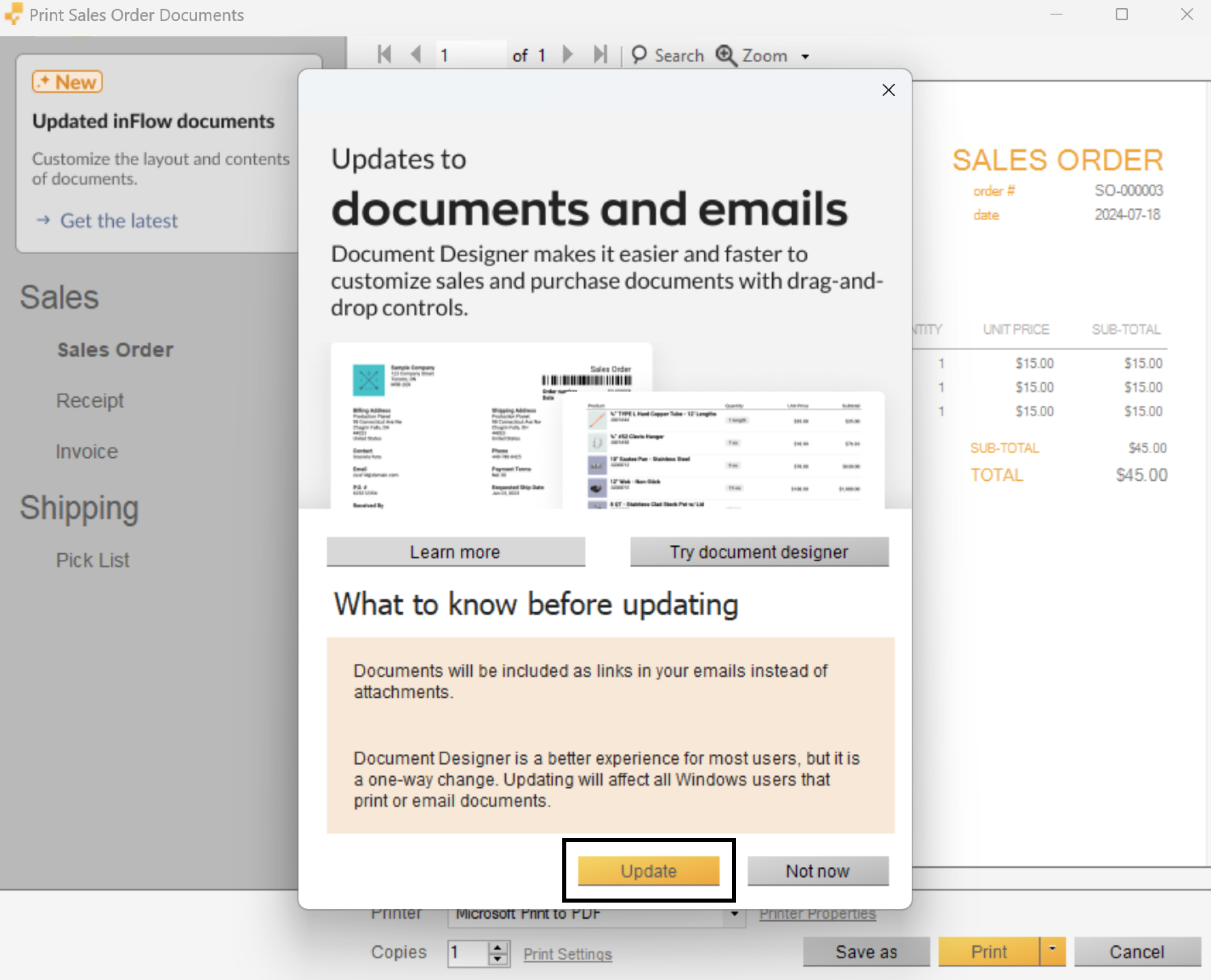Click Try document designer button
Viewport: 1211px width, 980px height.
(x=759, y=552)
